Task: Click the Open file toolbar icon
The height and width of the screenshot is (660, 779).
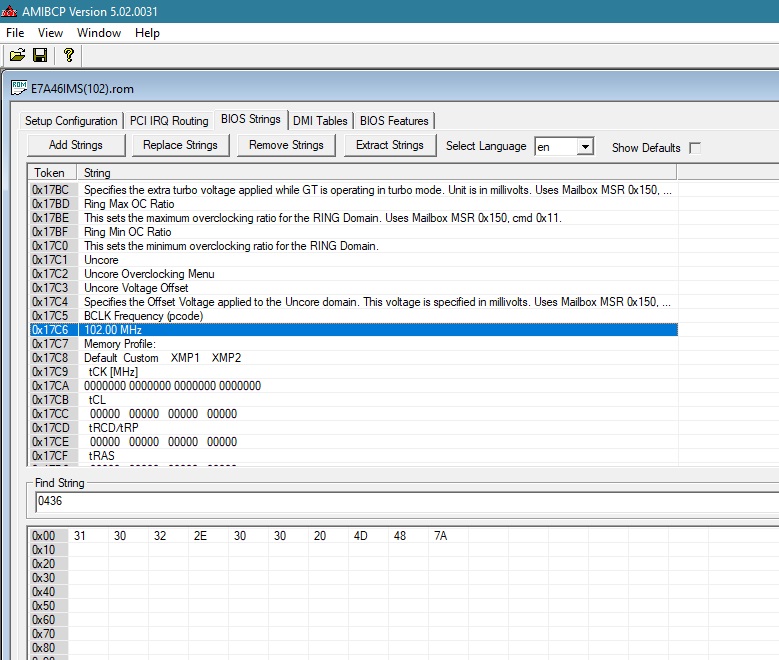Action: pos(17,55)
